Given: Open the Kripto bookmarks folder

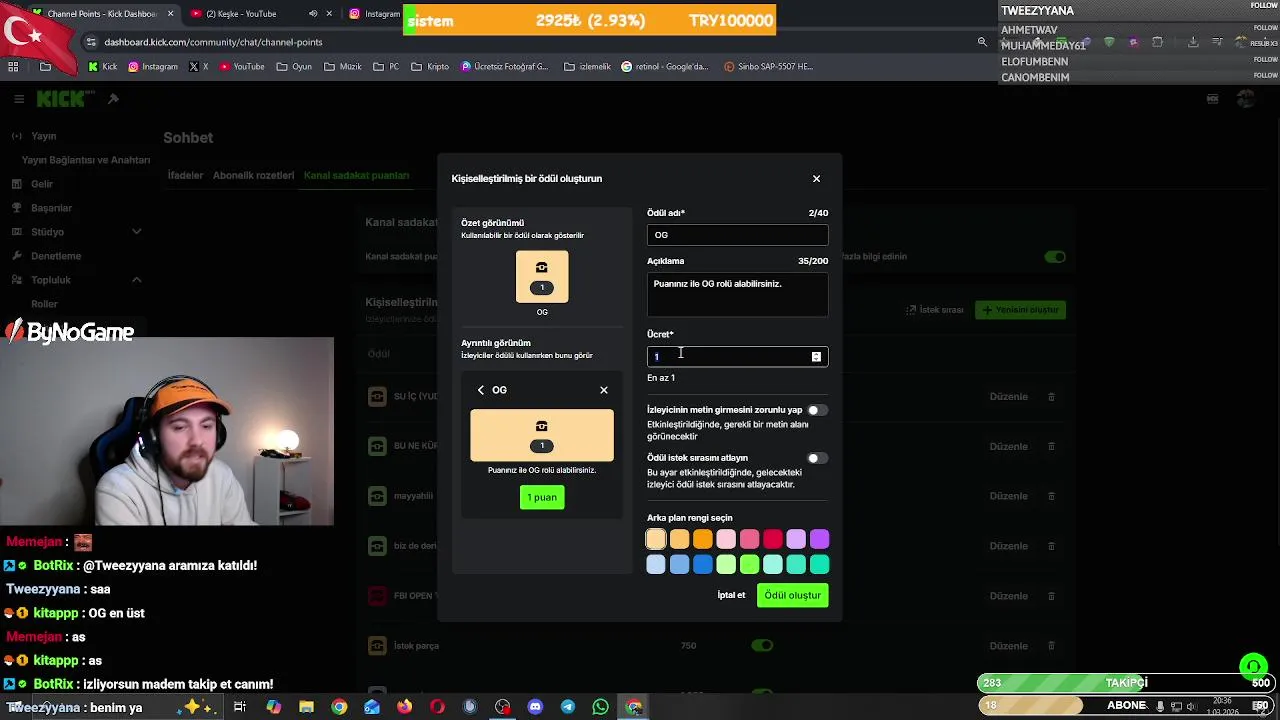Looking at the screenshot, I should pyautogui.click(x=430, y=67).
